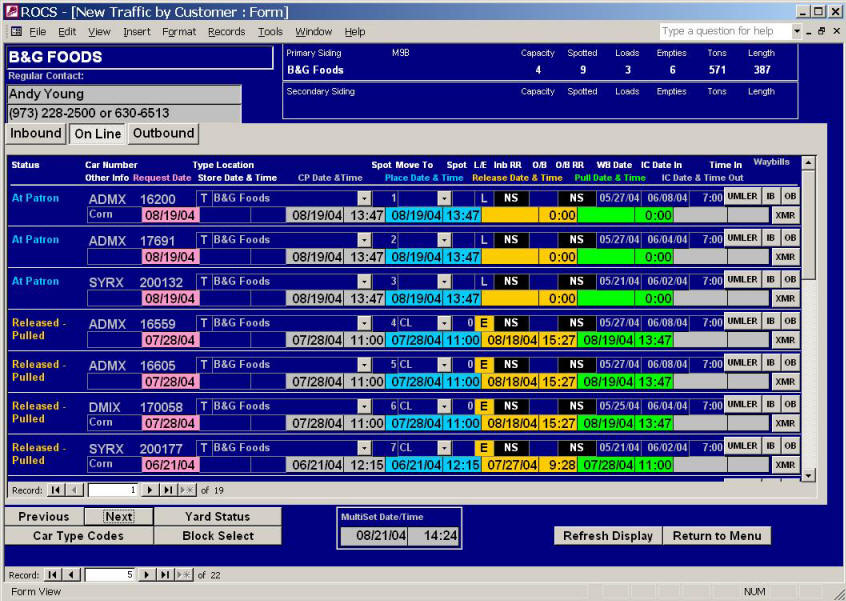Click Return to Menu button
This screenshot has width=846, height=601.
[717, 536]
